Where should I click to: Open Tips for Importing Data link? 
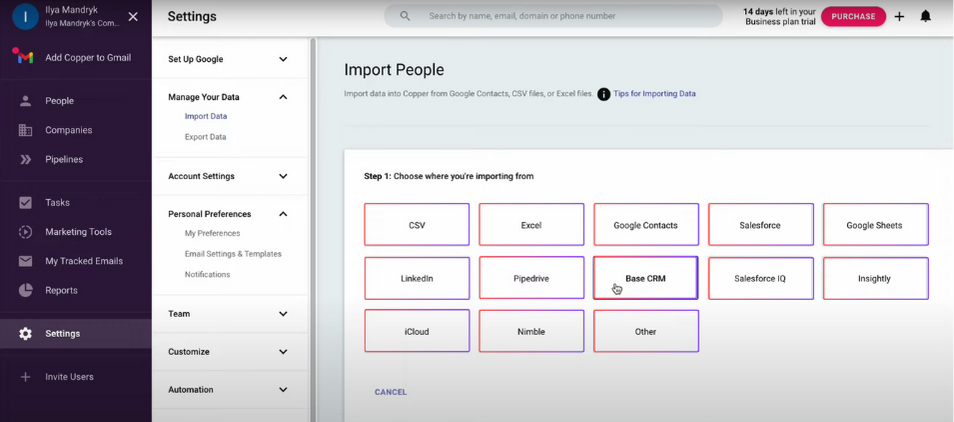(x=654, y=94)
